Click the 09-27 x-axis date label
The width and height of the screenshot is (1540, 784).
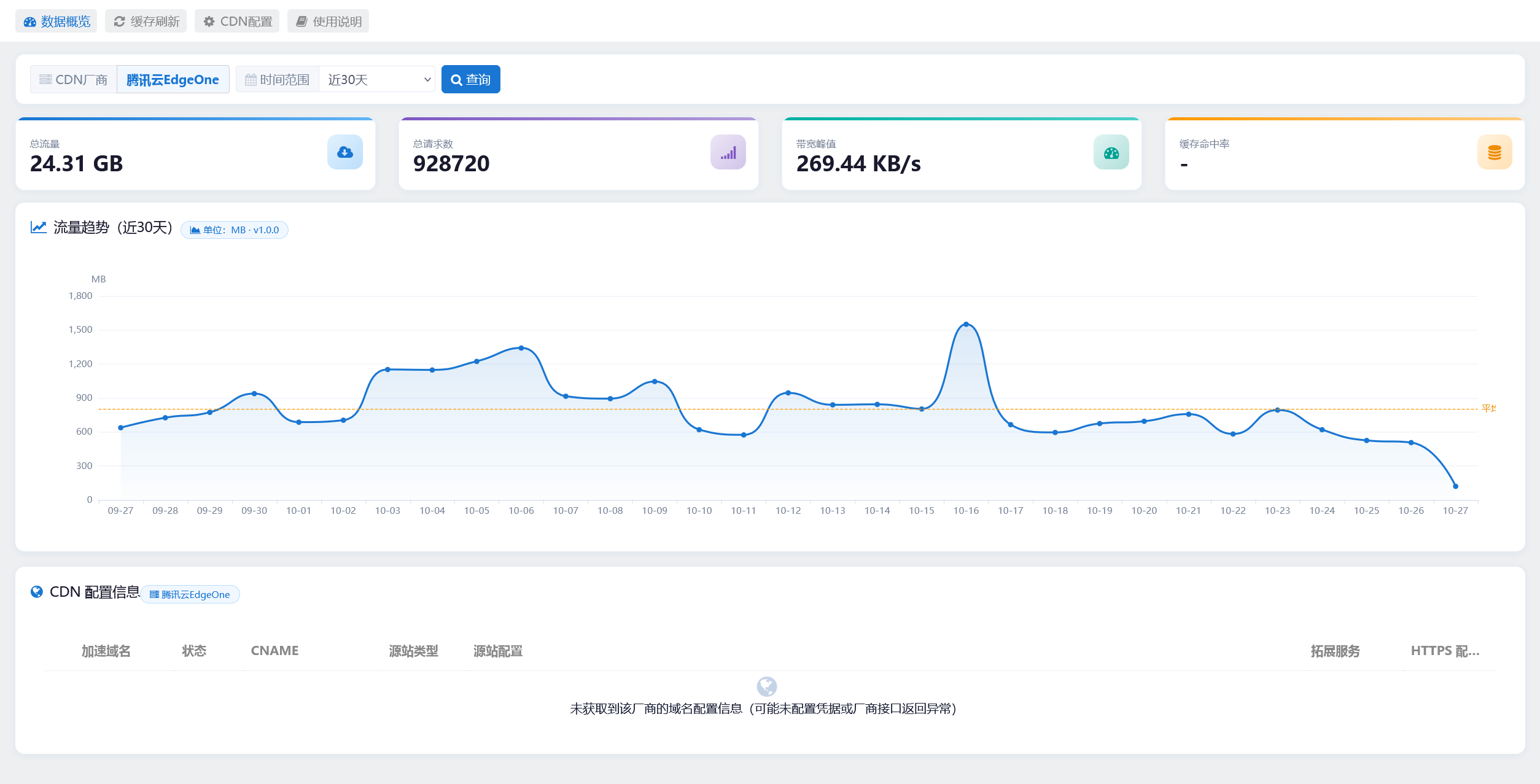coord(120,511)
